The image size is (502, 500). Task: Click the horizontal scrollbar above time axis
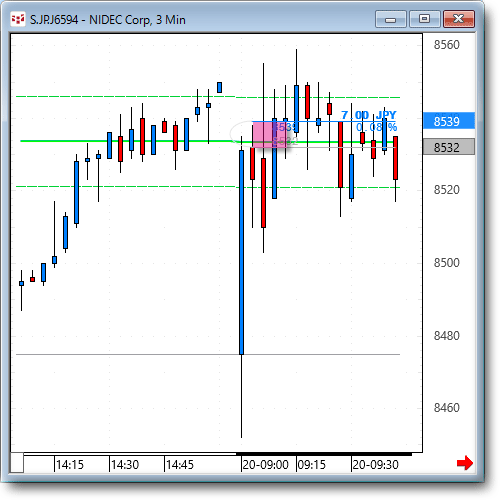pos(217,454)
